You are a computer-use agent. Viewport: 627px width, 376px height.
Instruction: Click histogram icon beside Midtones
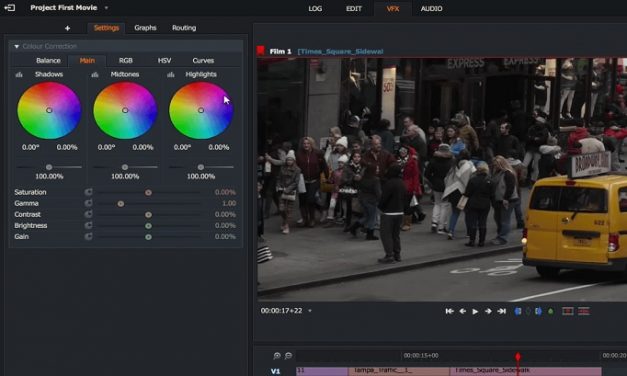[95, 74]
